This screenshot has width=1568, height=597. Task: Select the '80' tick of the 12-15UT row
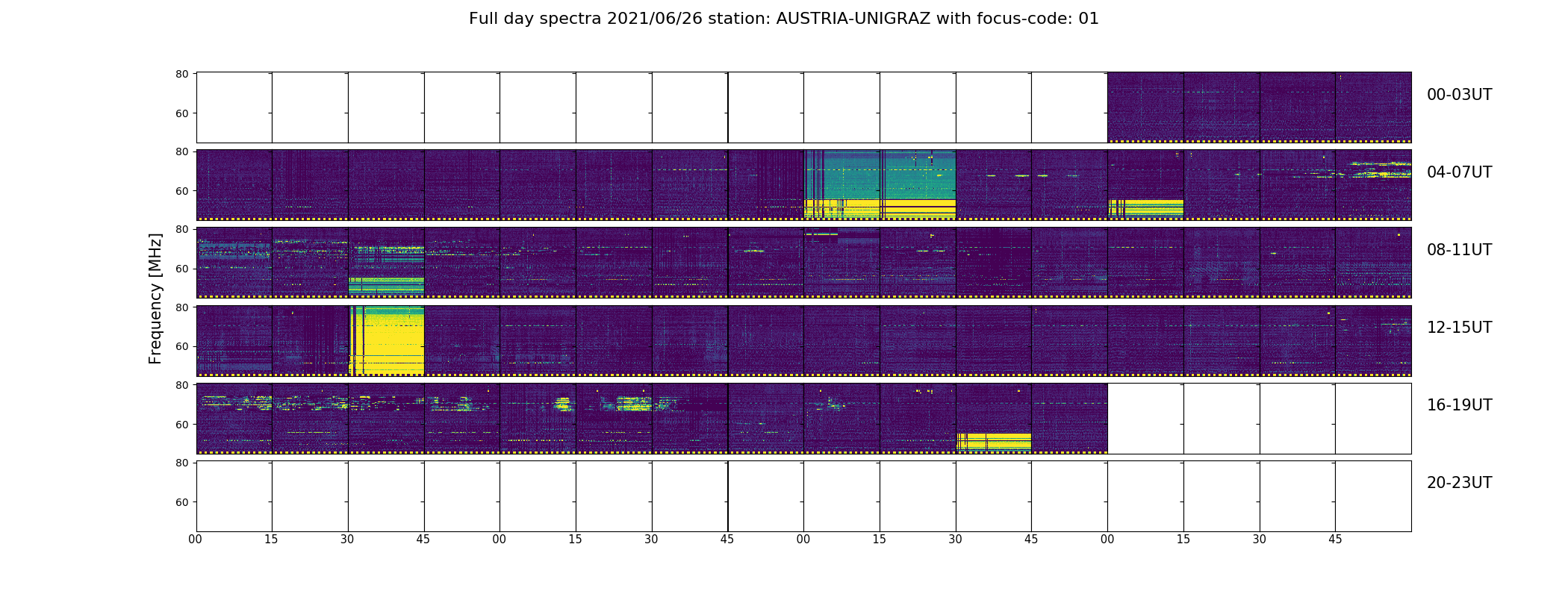coord(181,307)
